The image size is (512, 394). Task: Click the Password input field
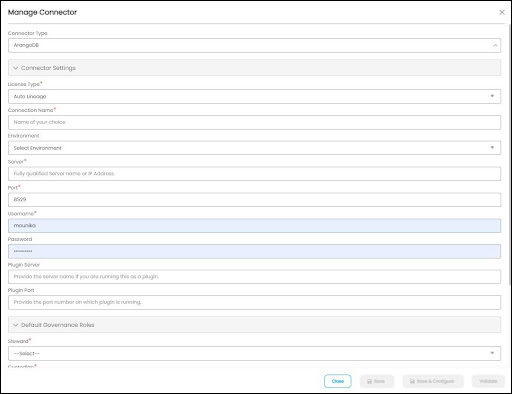point(254,251)
